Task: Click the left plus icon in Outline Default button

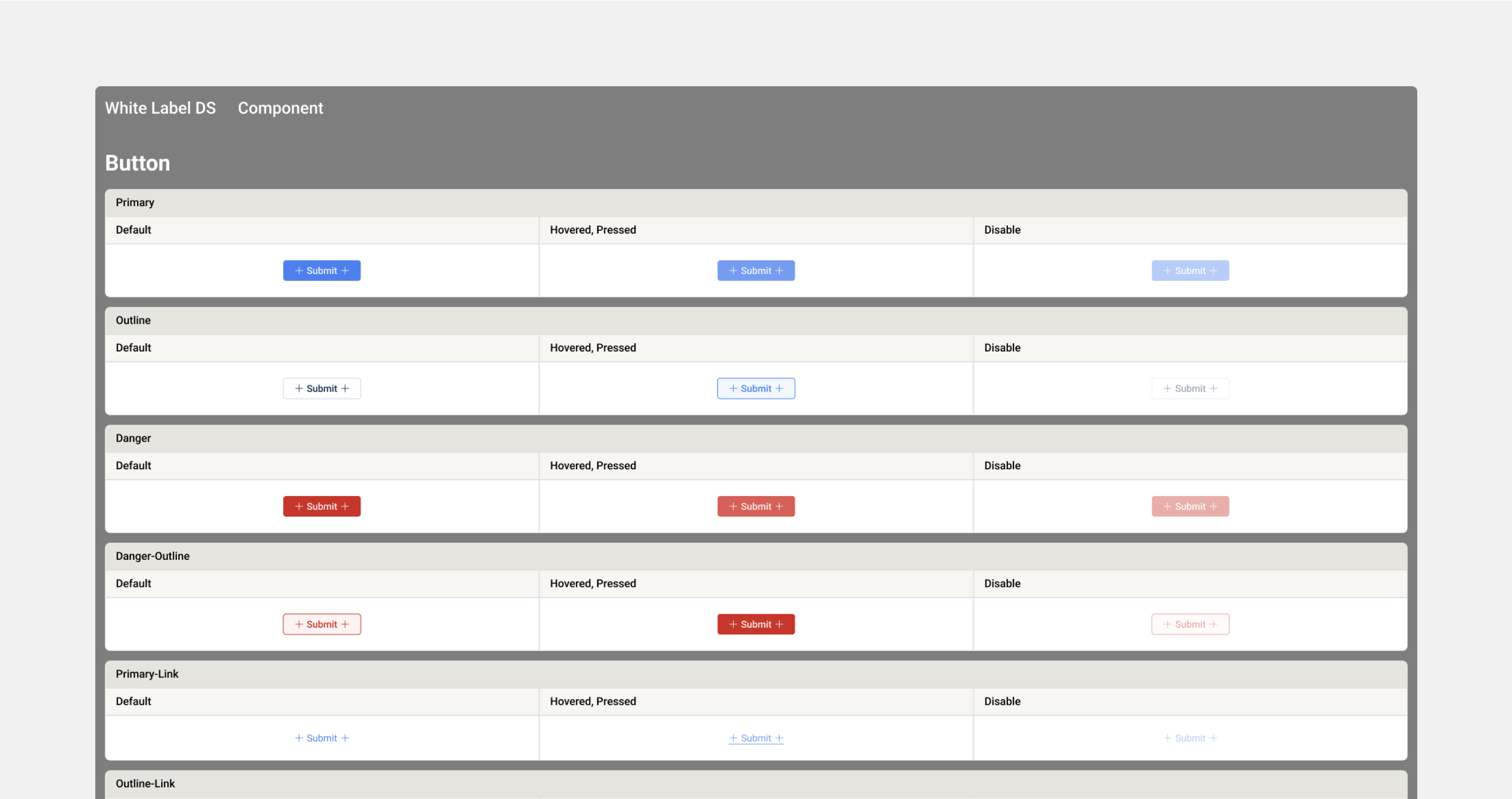Action: point(299,389)
